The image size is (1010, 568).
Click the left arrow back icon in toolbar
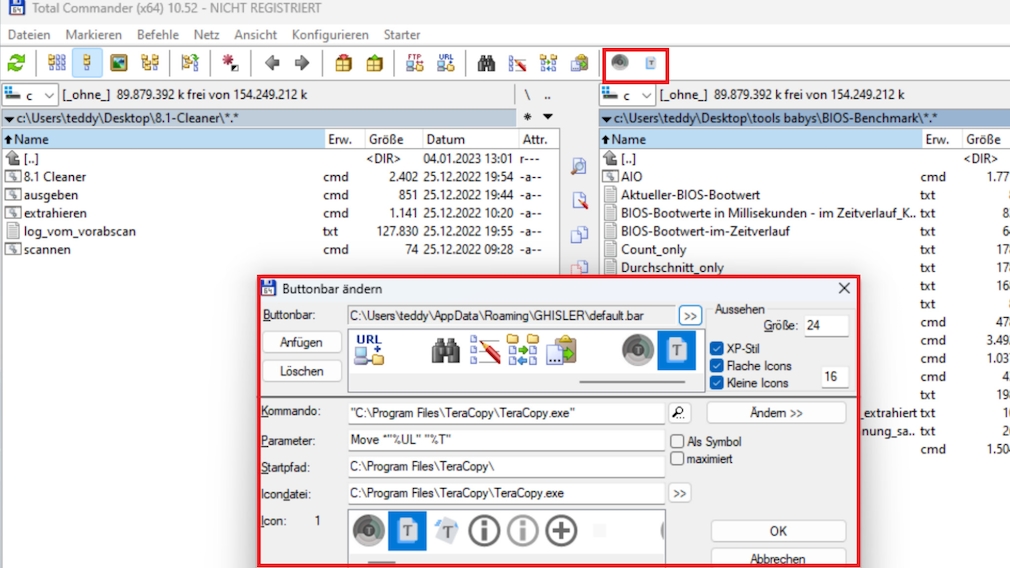click(x=272, y=63)
